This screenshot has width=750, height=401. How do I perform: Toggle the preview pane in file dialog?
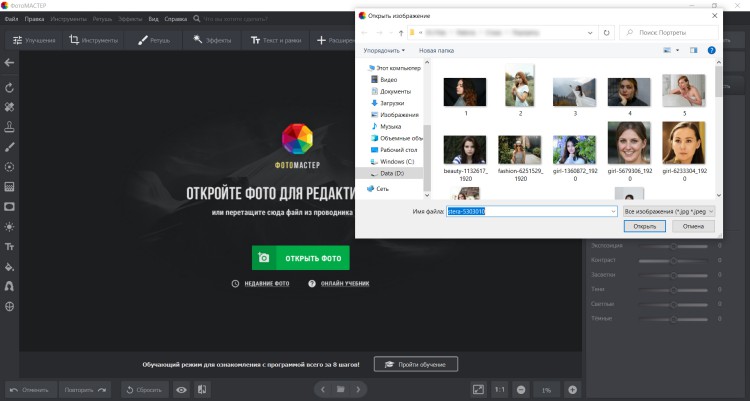tap(692, 49)
